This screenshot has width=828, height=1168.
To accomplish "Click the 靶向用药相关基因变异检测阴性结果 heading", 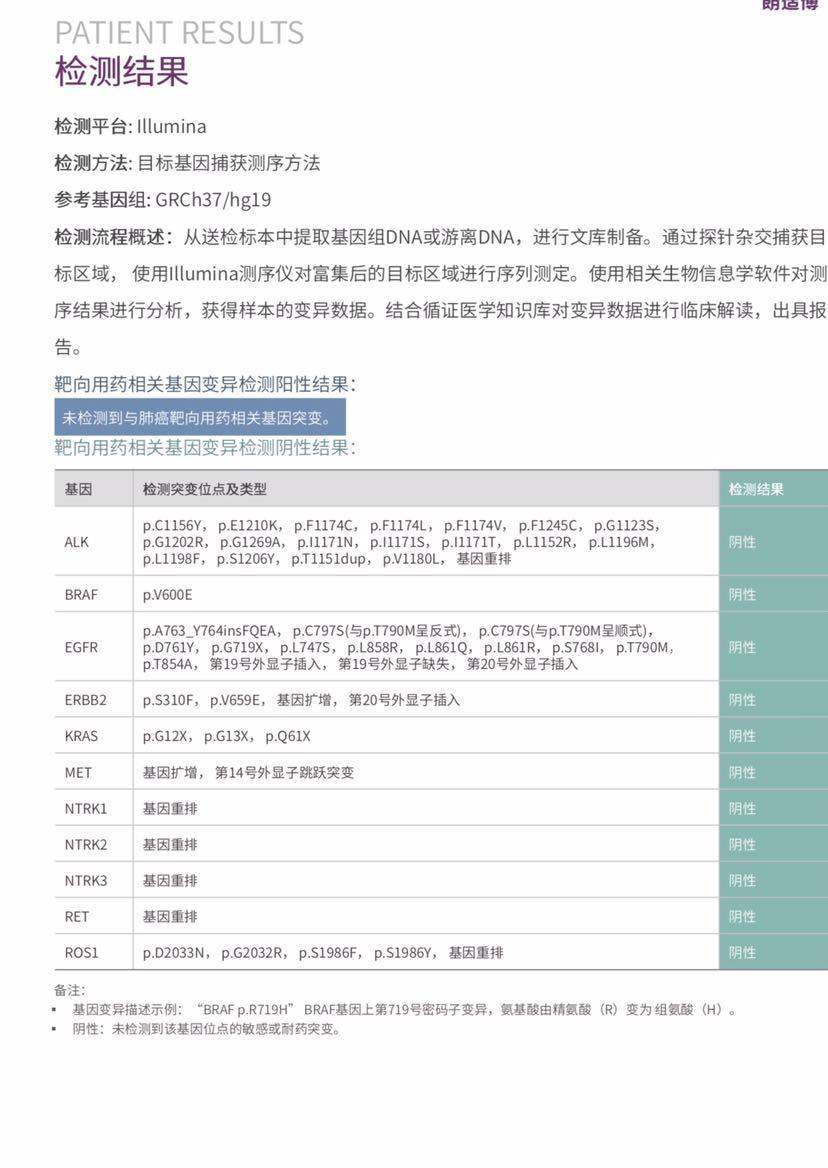I will [204, 447].
